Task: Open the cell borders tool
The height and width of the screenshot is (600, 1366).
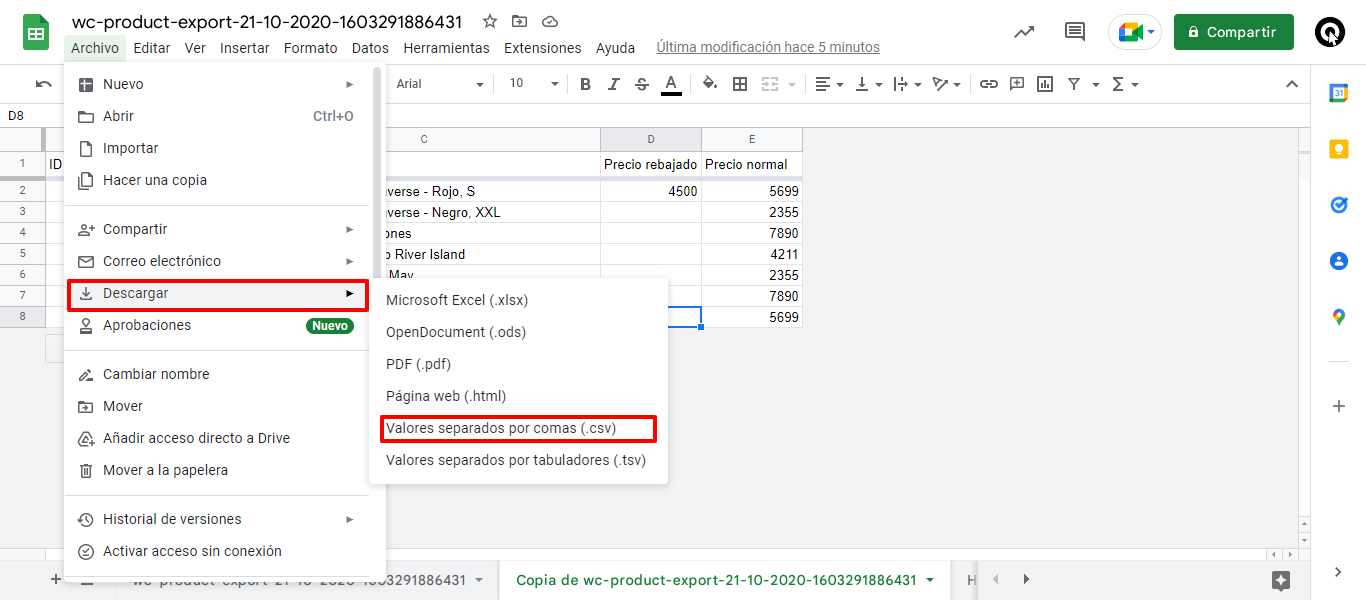Action: (x=740, y=84)
